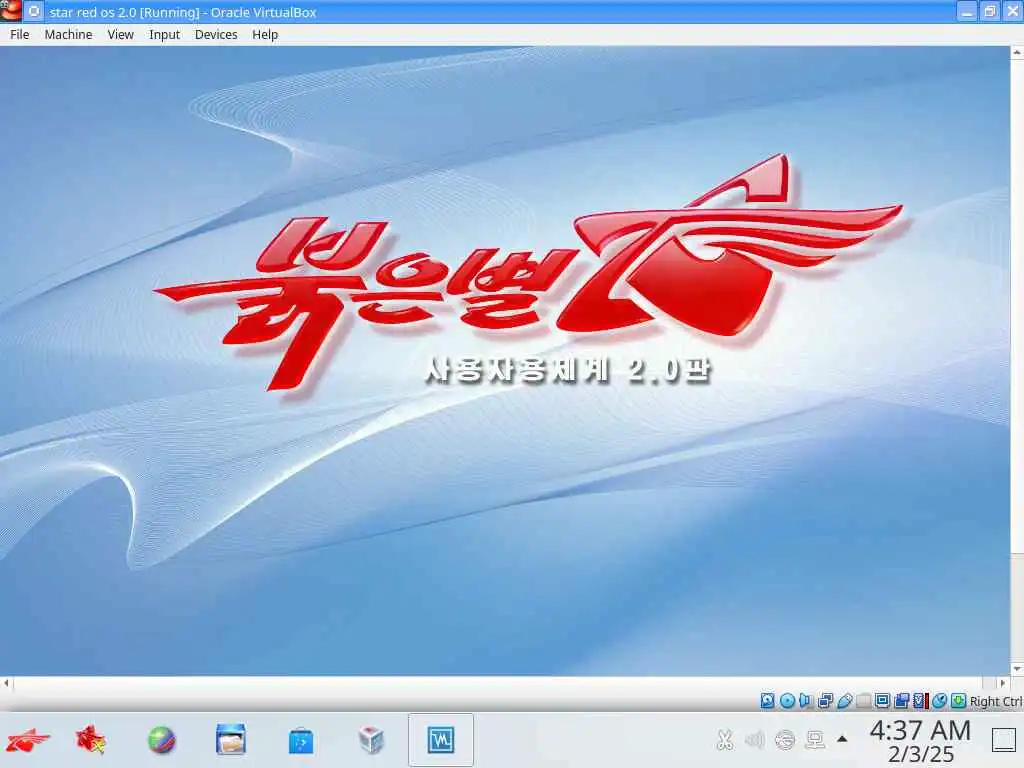Click the horizontal scrollbar left arrow
Screen dimensions: 1024x768
pyautogui.click(x=6, y=684)
